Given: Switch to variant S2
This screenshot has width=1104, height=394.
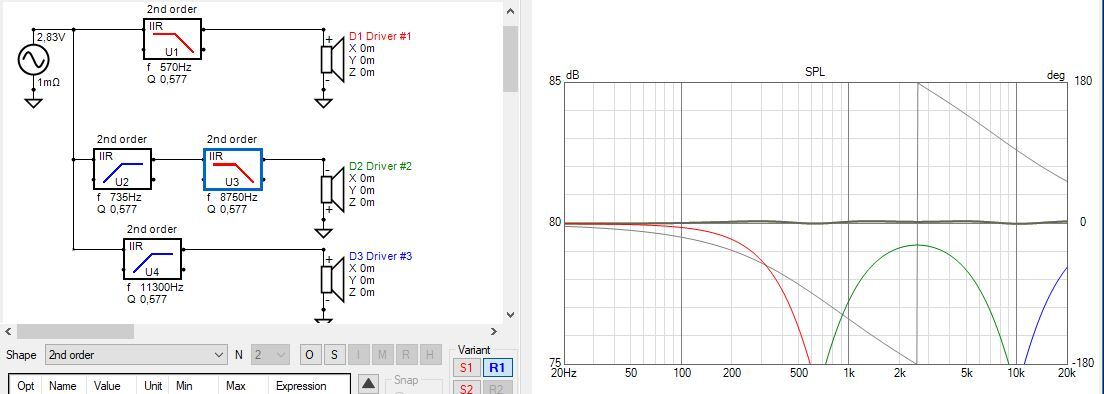Looking at the screenshot, I should (466, 388).
